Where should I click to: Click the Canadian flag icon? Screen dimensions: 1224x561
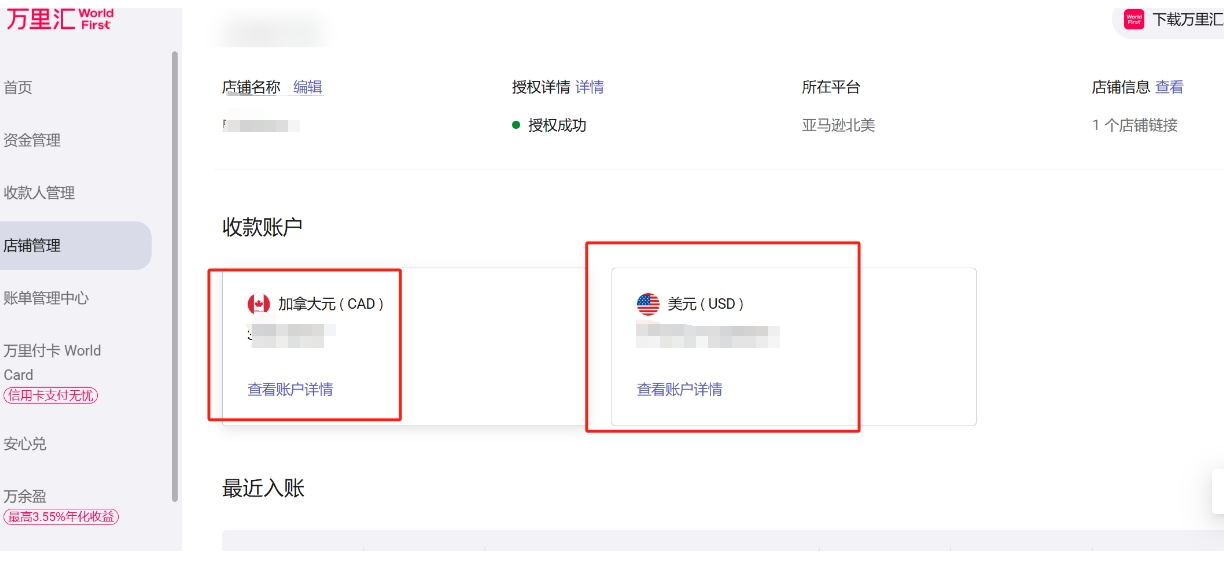click(x=259, y=304)
